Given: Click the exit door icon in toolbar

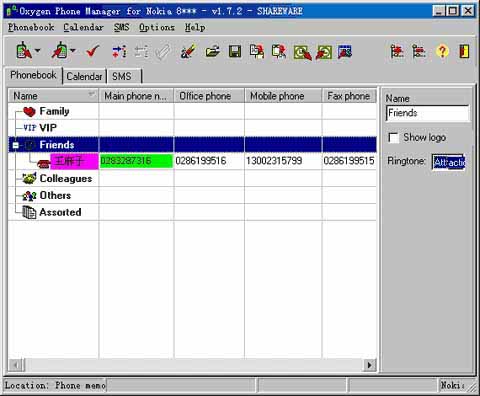Looking at the screenshot, I should click(464, 52).
